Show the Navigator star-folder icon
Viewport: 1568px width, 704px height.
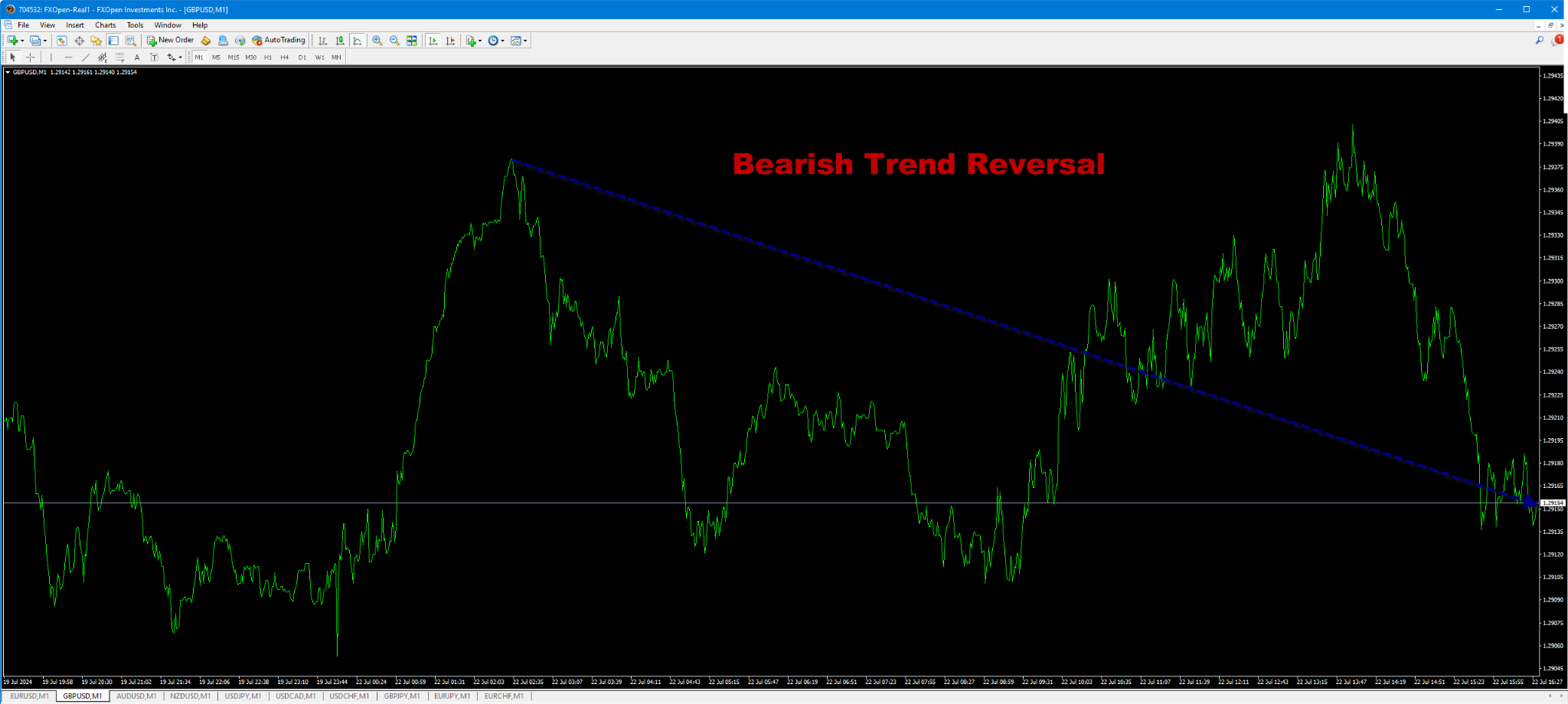coord(96,41)
